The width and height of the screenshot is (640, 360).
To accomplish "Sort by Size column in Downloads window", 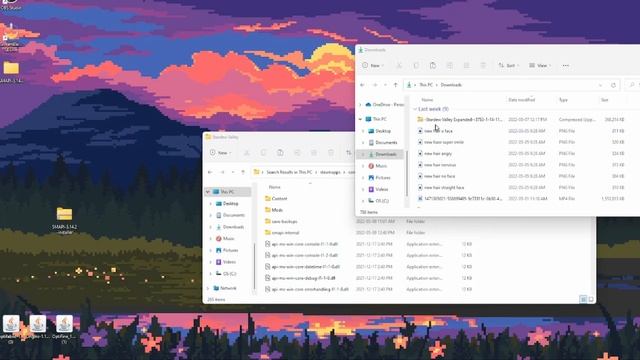I will coord(604,100).
